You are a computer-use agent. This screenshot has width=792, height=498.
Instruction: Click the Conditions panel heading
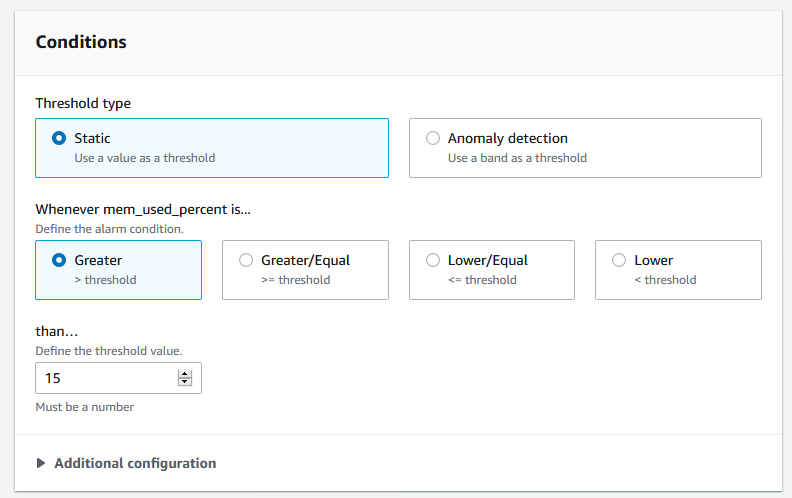click(x=81, y=42)
